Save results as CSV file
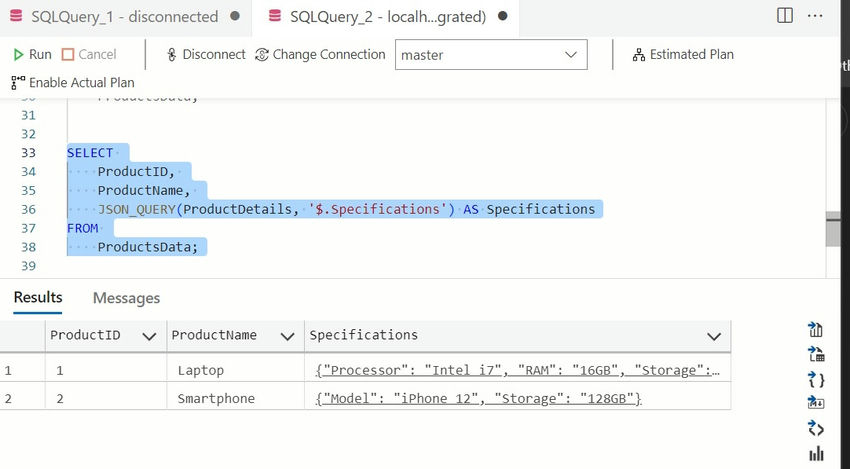The image size is (850, 469). point(816,329)
